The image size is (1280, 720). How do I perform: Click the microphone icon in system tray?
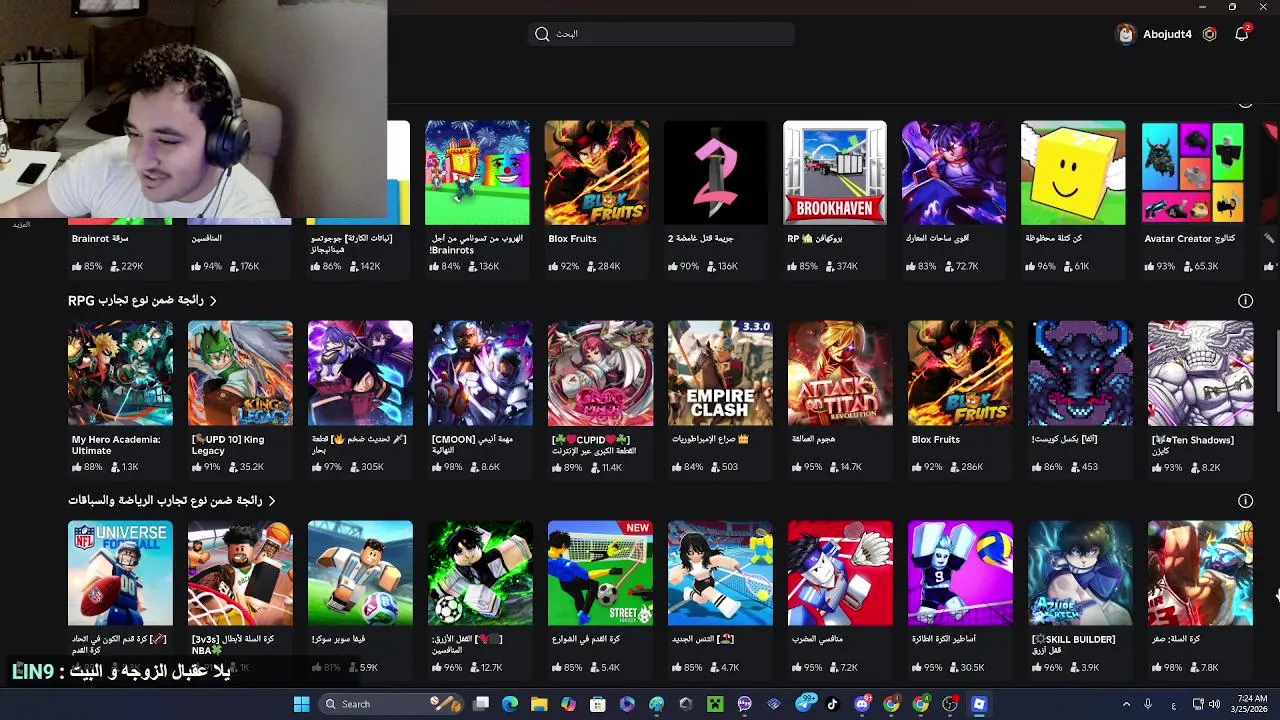[x=1148, y=704]
